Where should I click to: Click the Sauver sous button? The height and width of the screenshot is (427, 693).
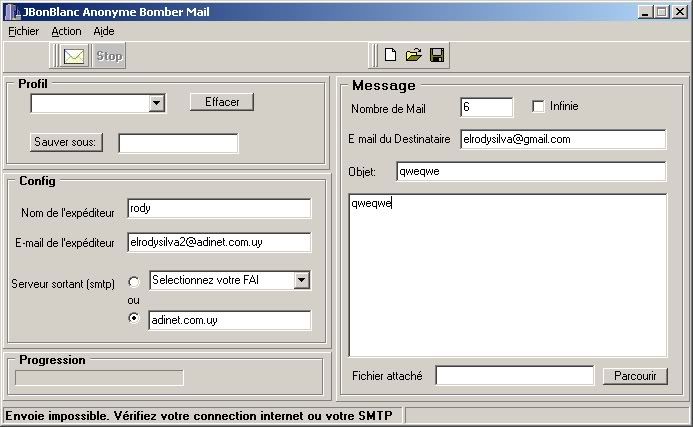[x=66, y=142]
